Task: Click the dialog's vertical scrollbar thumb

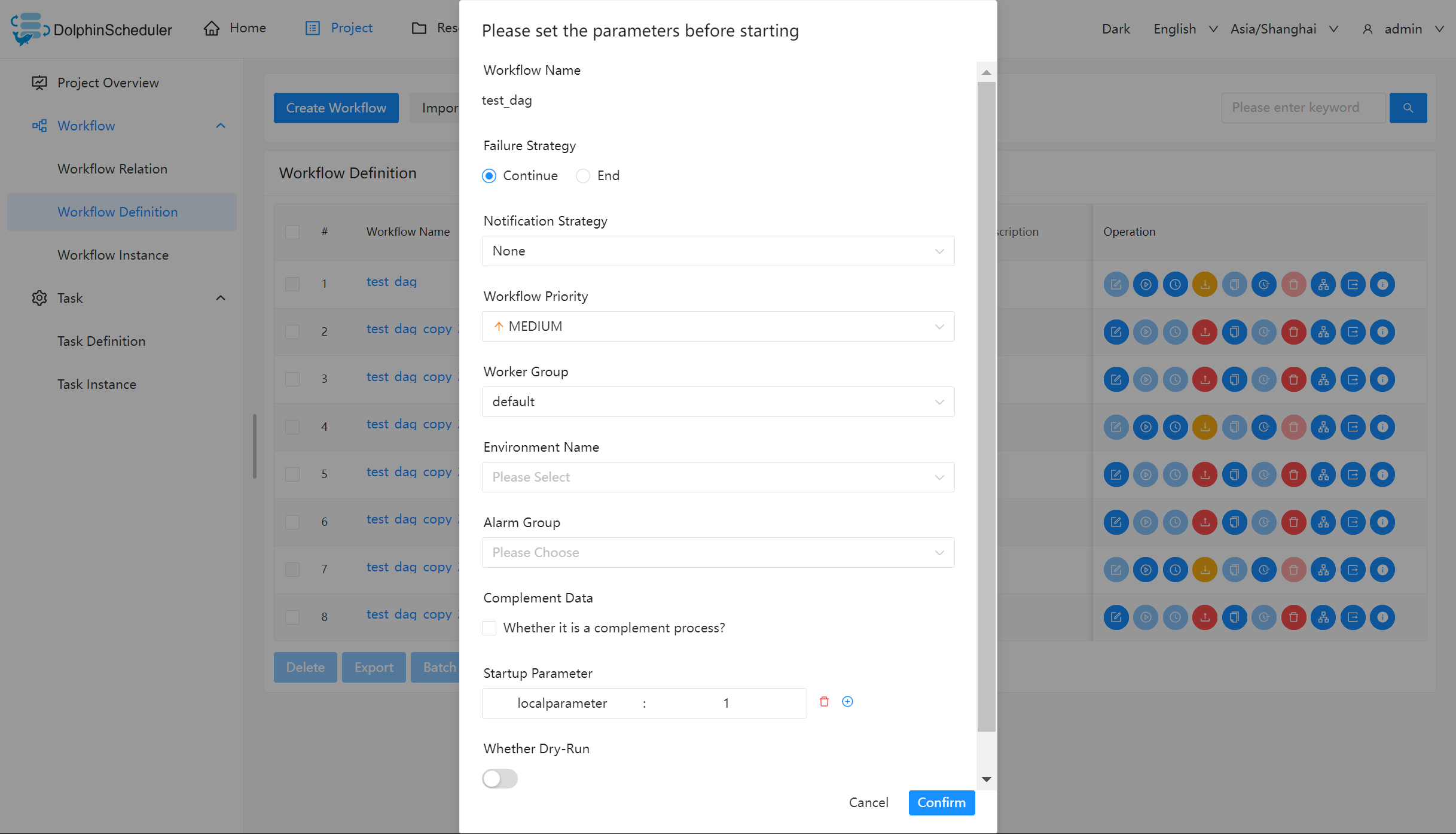Action: [x=986, y=407]
